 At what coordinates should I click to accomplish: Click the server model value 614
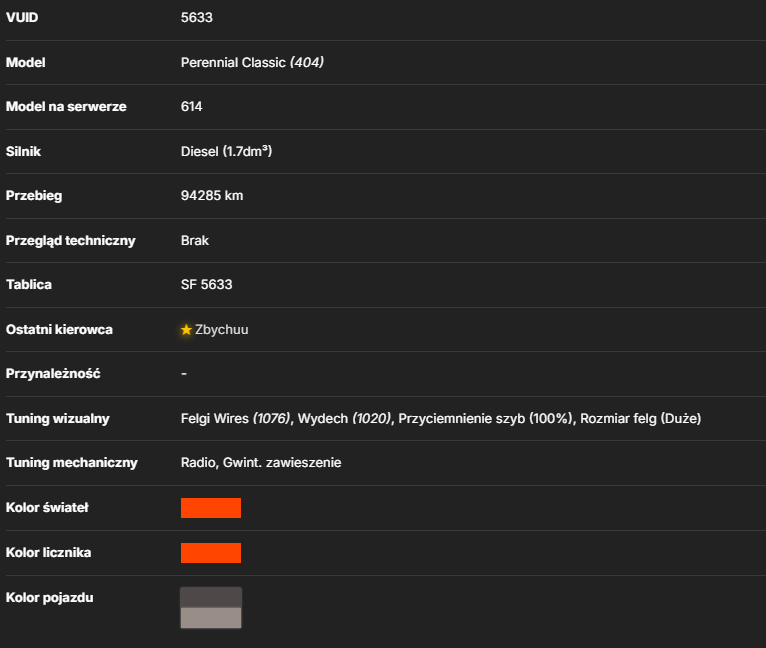coord(192,107)
